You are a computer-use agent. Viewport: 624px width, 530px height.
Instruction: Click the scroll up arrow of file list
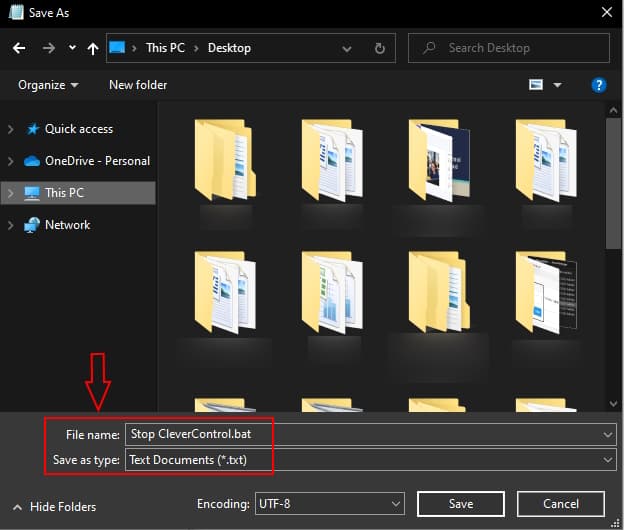pos(613,110)
